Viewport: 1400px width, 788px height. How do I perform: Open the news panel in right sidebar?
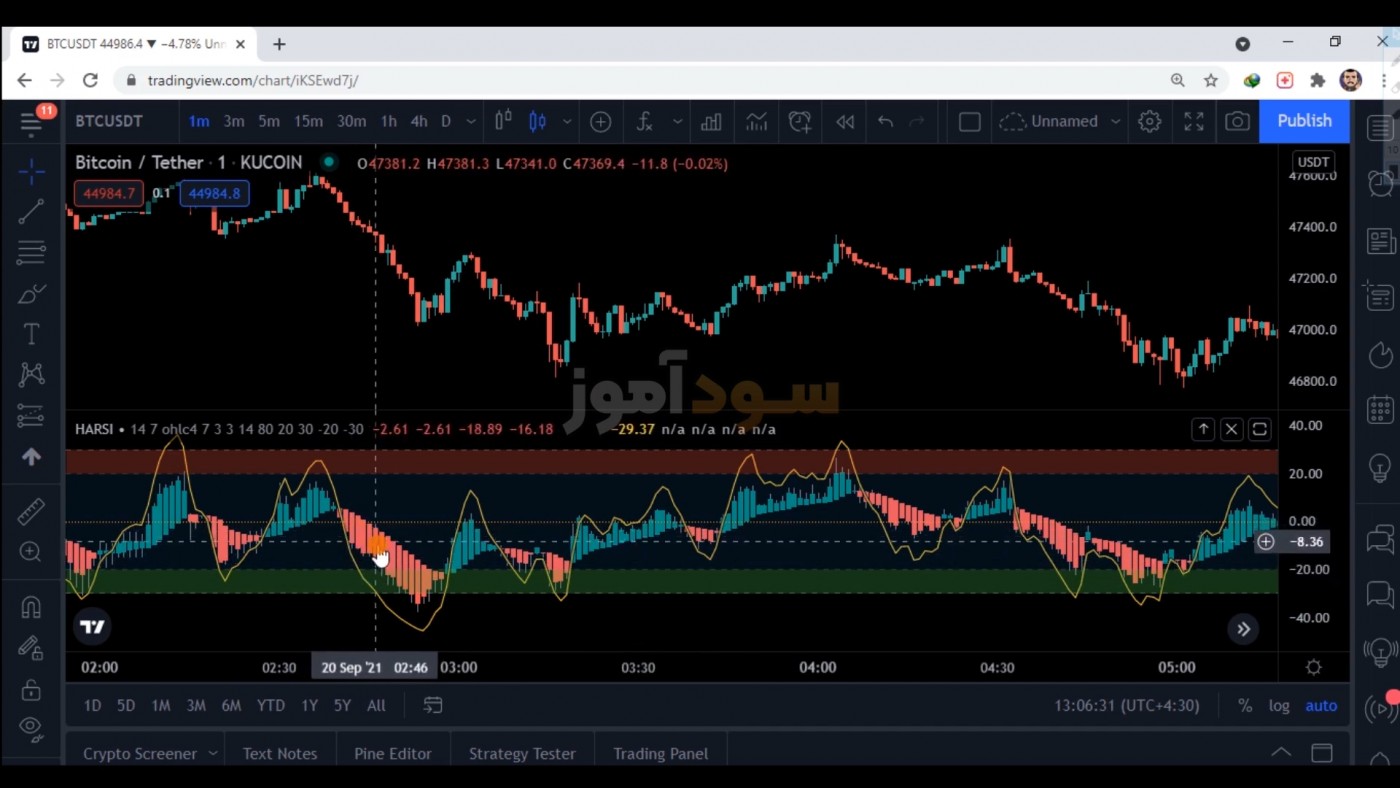[x=1381, y=240]
